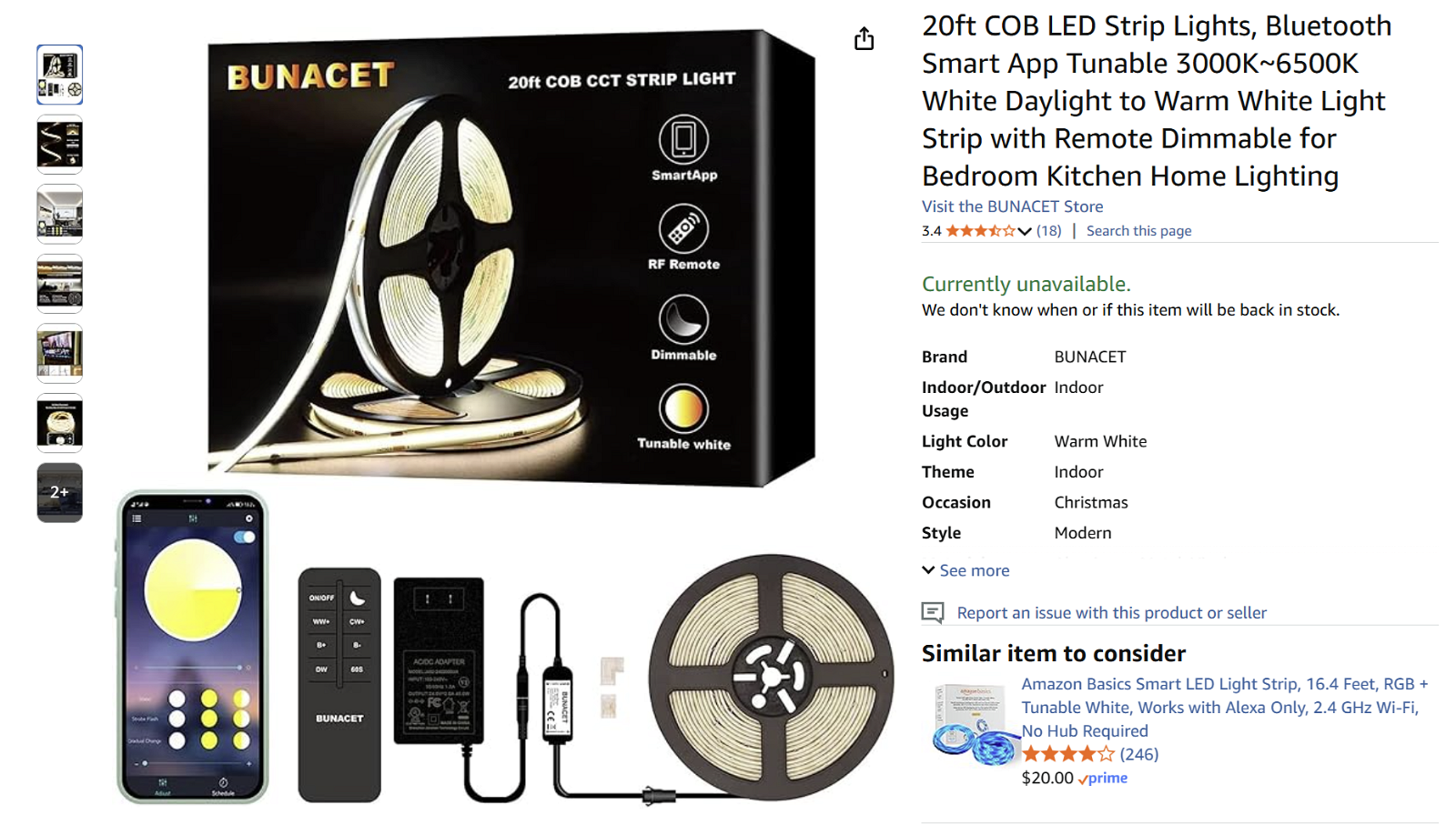
Task: Select the first product thumbnail
Action: pos(60,75)
